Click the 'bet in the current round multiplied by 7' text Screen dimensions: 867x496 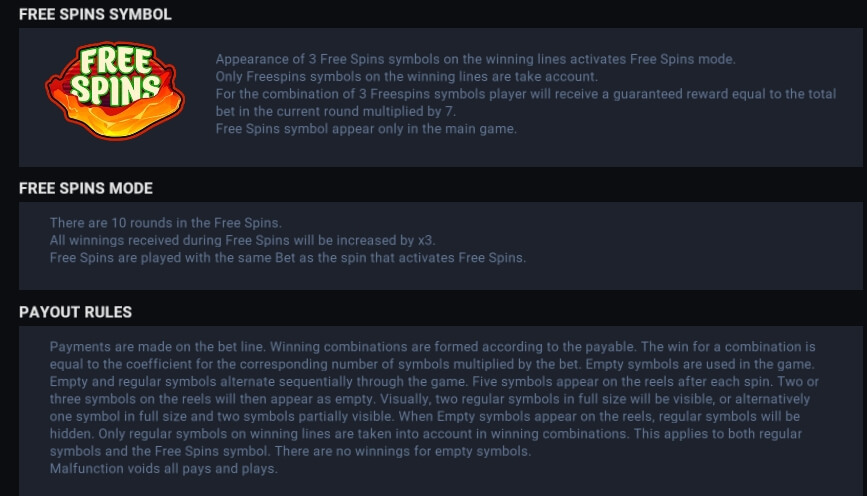[336, 111]
